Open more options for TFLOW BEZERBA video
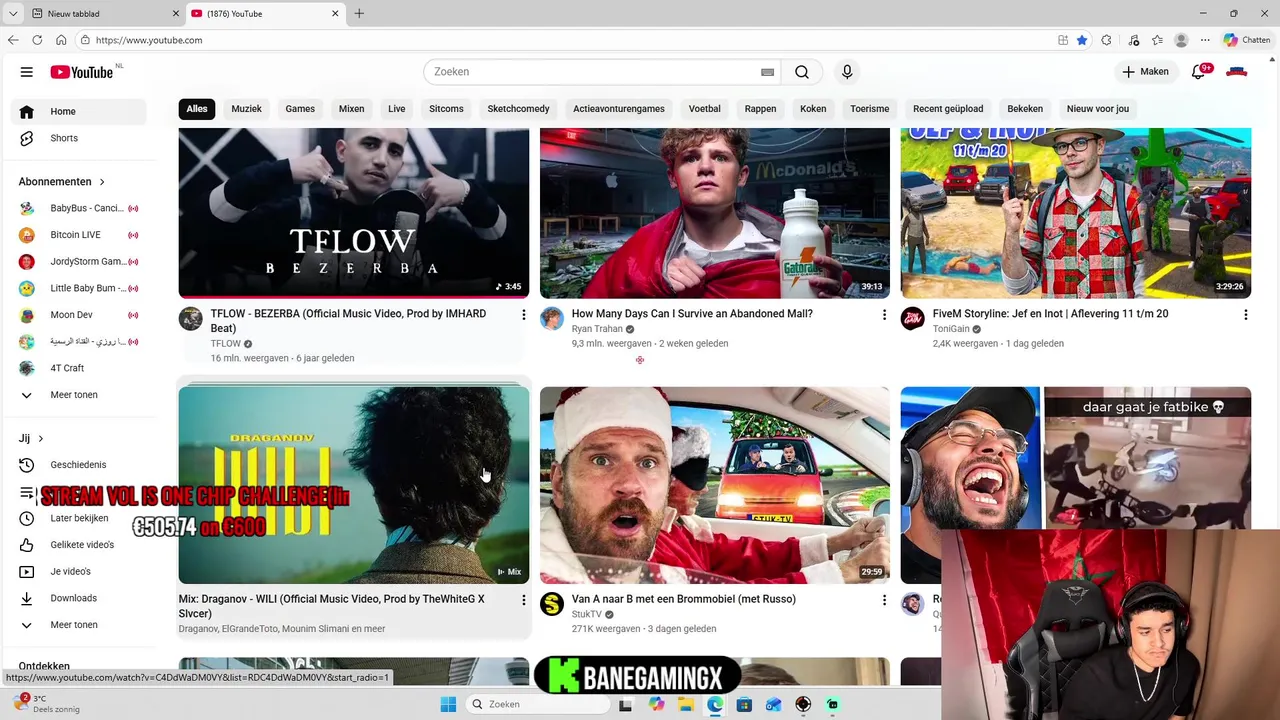Screen dimensions: 1280x720 523,315
